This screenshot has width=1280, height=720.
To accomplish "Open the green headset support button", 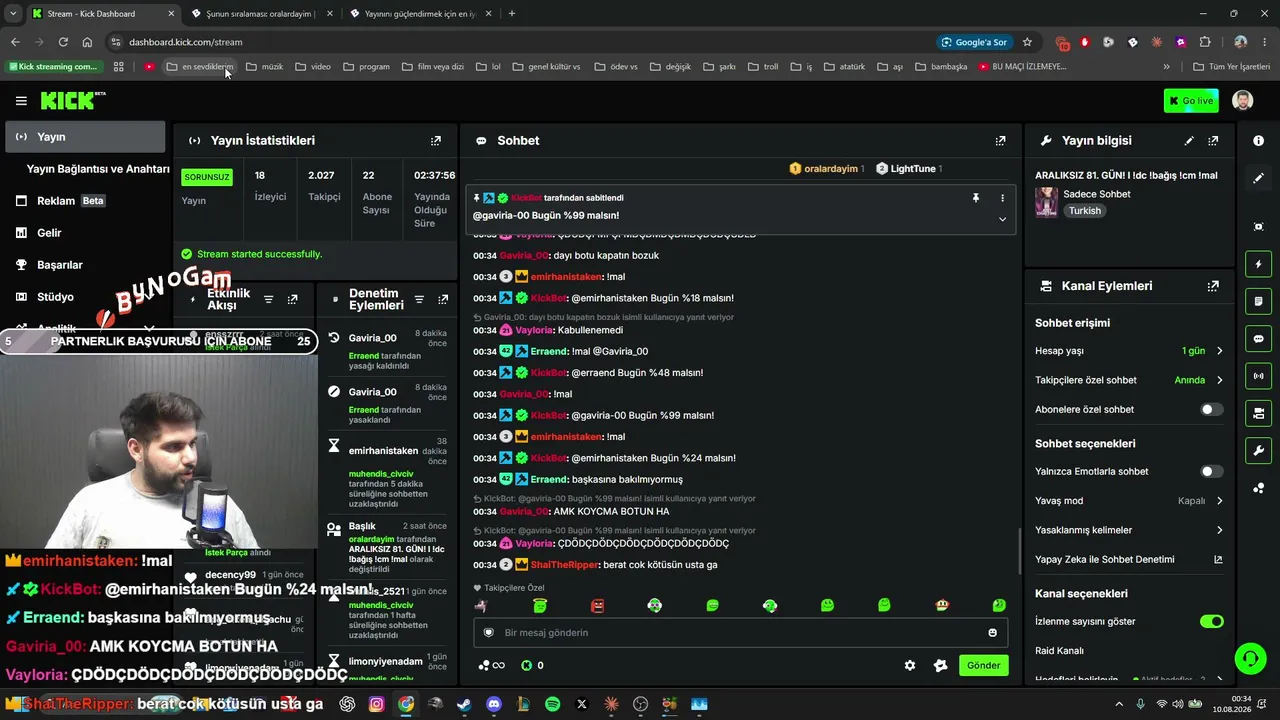I will (x=1250, y=658).
